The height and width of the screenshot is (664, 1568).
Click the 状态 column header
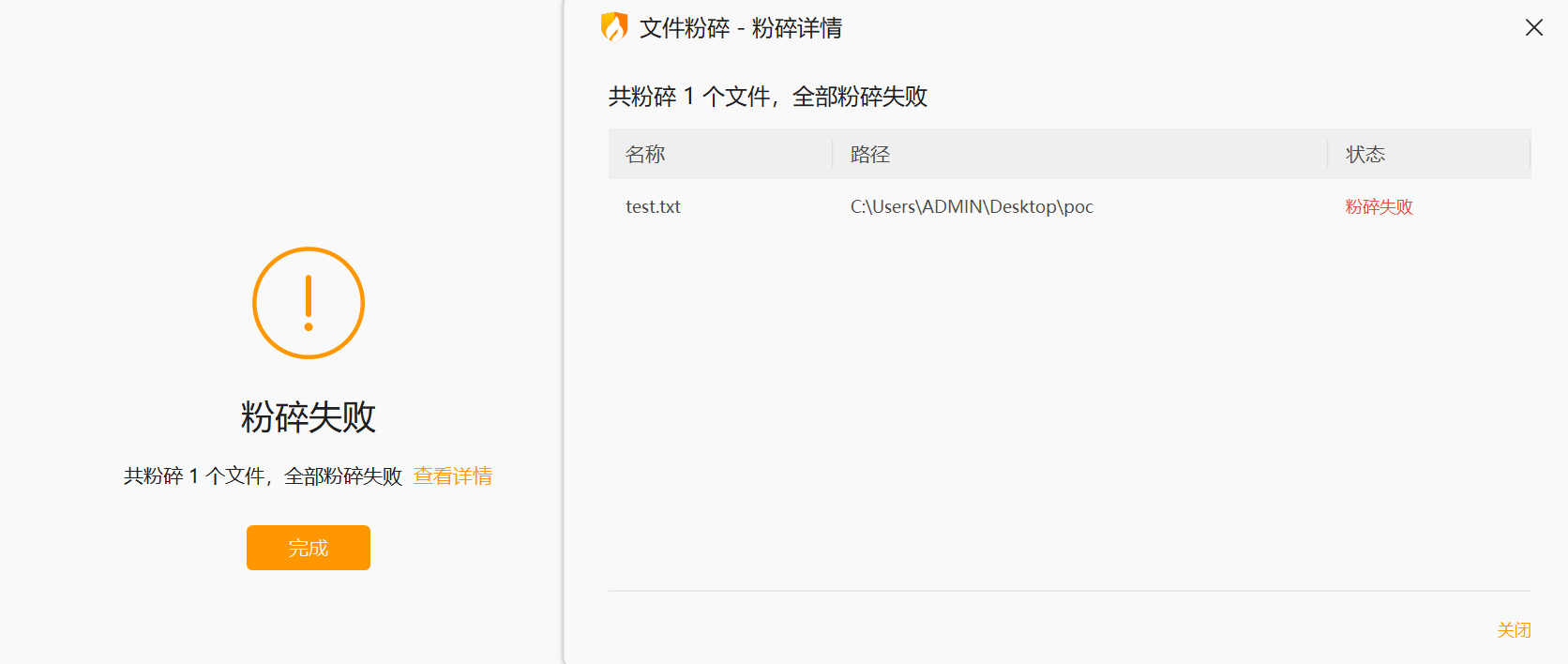(x=1364, y=155)
